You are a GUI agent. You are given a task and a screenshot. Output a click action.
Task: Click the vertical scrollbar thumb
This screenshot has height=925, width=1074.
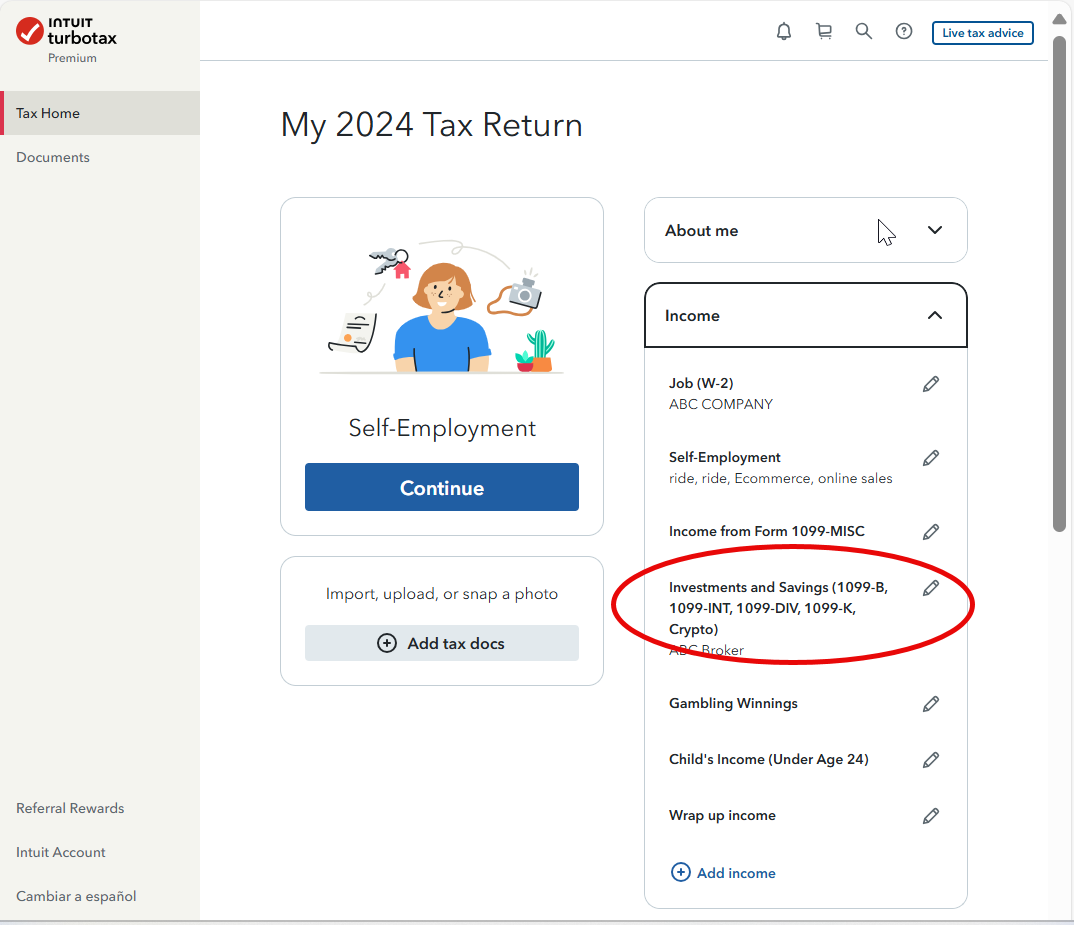[x=1060, y=280]
